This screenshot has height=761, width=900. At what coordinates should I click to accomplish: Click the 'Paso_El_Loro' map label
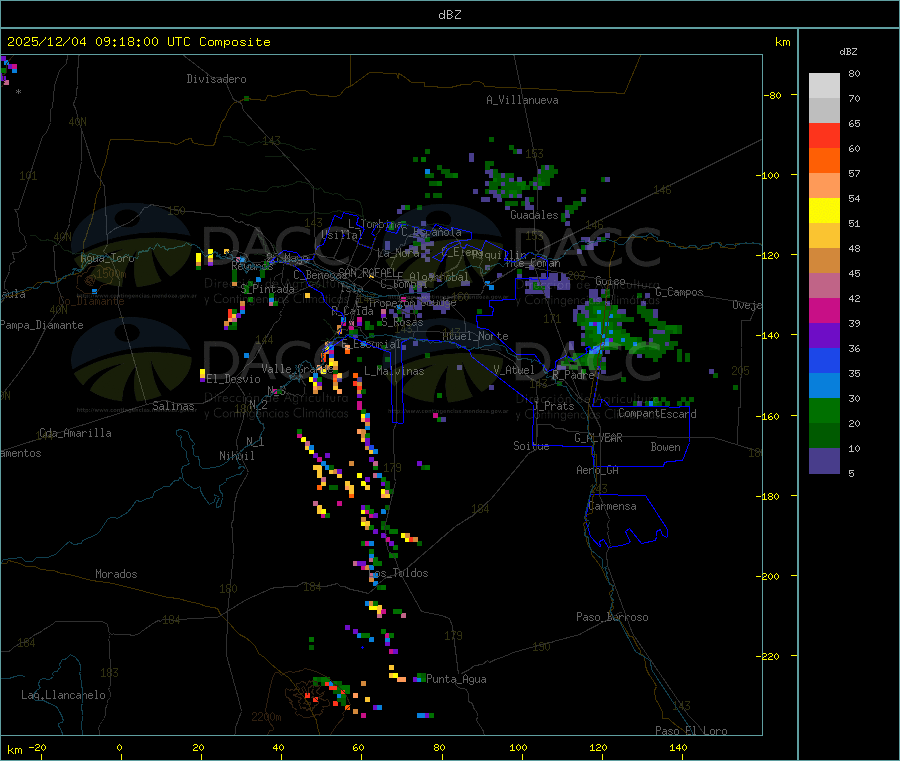(x=691, y=731)
